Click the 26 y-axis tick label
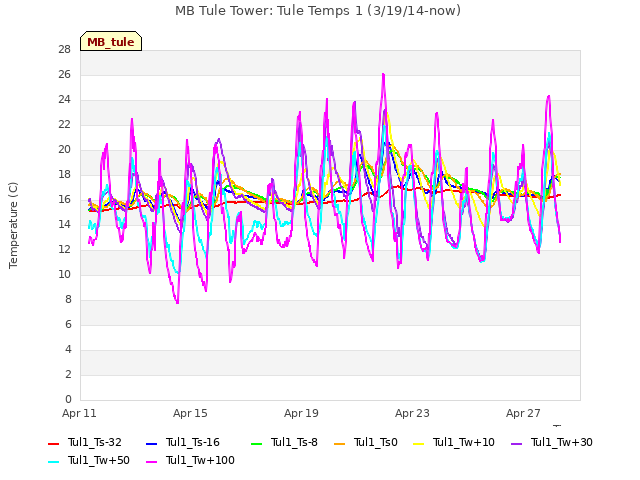640x480 pixels. [x=64, y=74]
